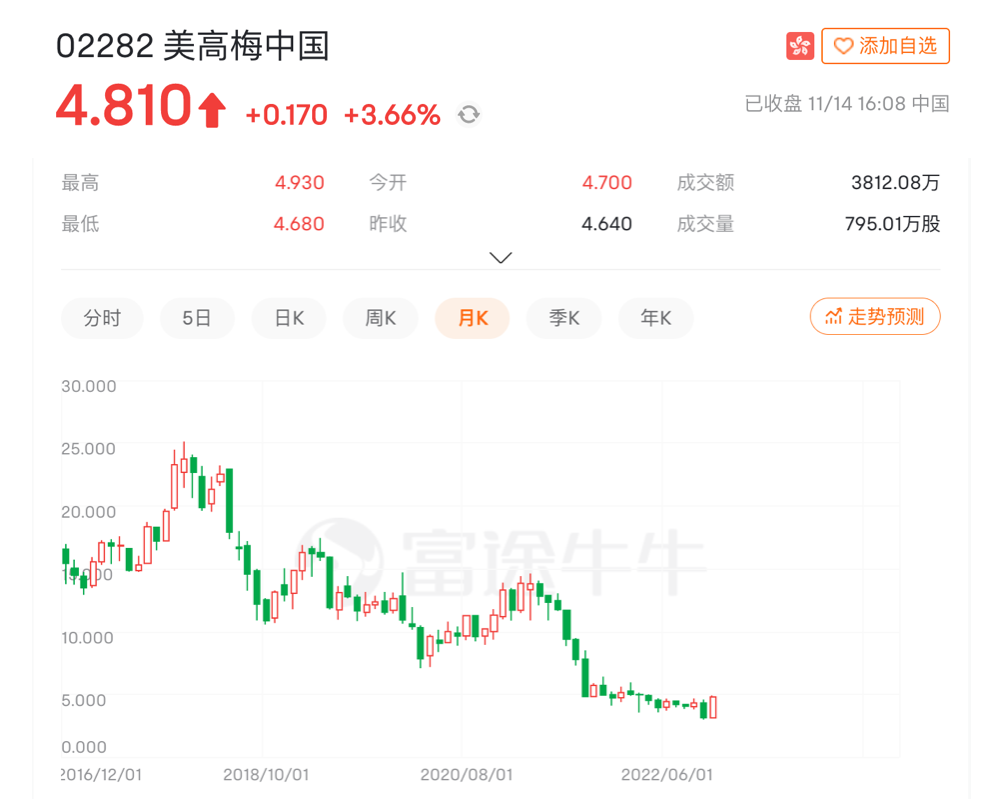The width and height of the screenshot is (1008, 812).
Task: Click the latest red candlestick bar
Action: [713, 707]
